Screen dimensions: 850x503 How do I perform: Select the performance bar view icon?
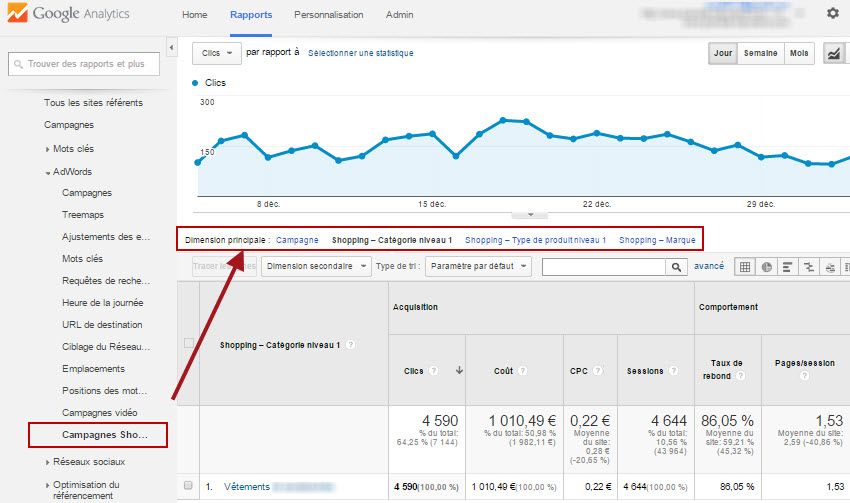[x=787, y=267]
